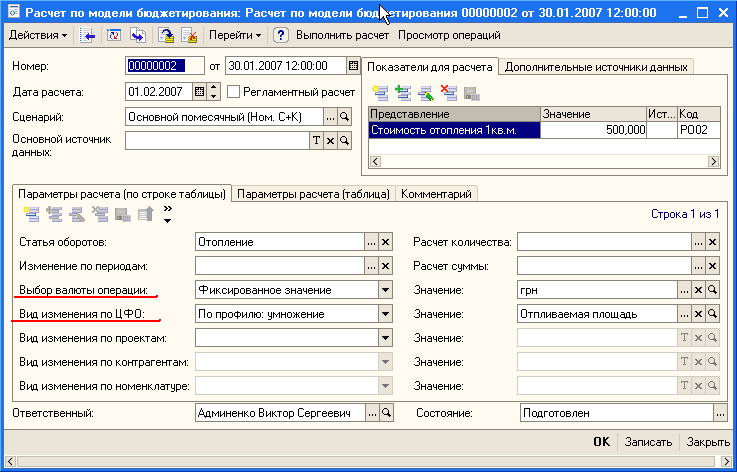The width and height of the screenshot is (737, 472).
Task: Click the Выполнить расчет button
Action: pyautogui.click(x=343, y=35)
